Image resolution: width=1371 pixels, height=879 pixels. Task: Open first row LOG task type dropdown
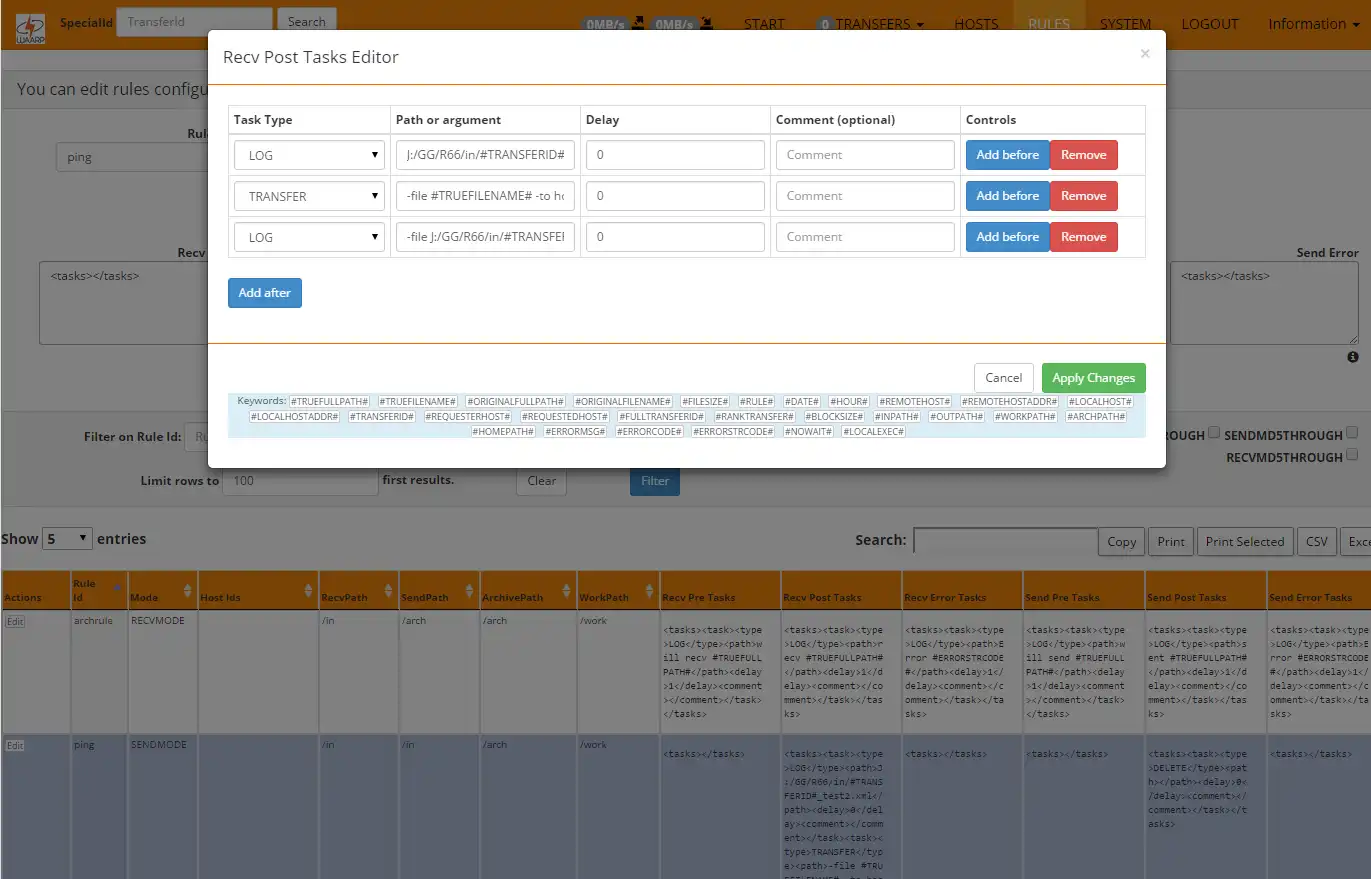309,155
